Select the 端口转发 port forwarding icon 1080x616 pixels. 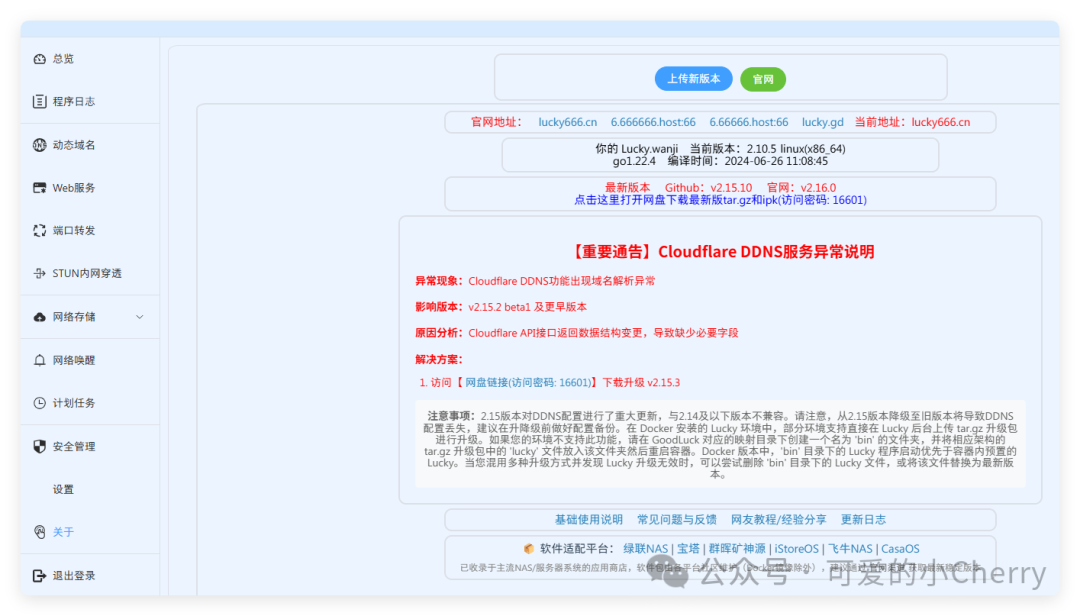[x=38, y=230]
